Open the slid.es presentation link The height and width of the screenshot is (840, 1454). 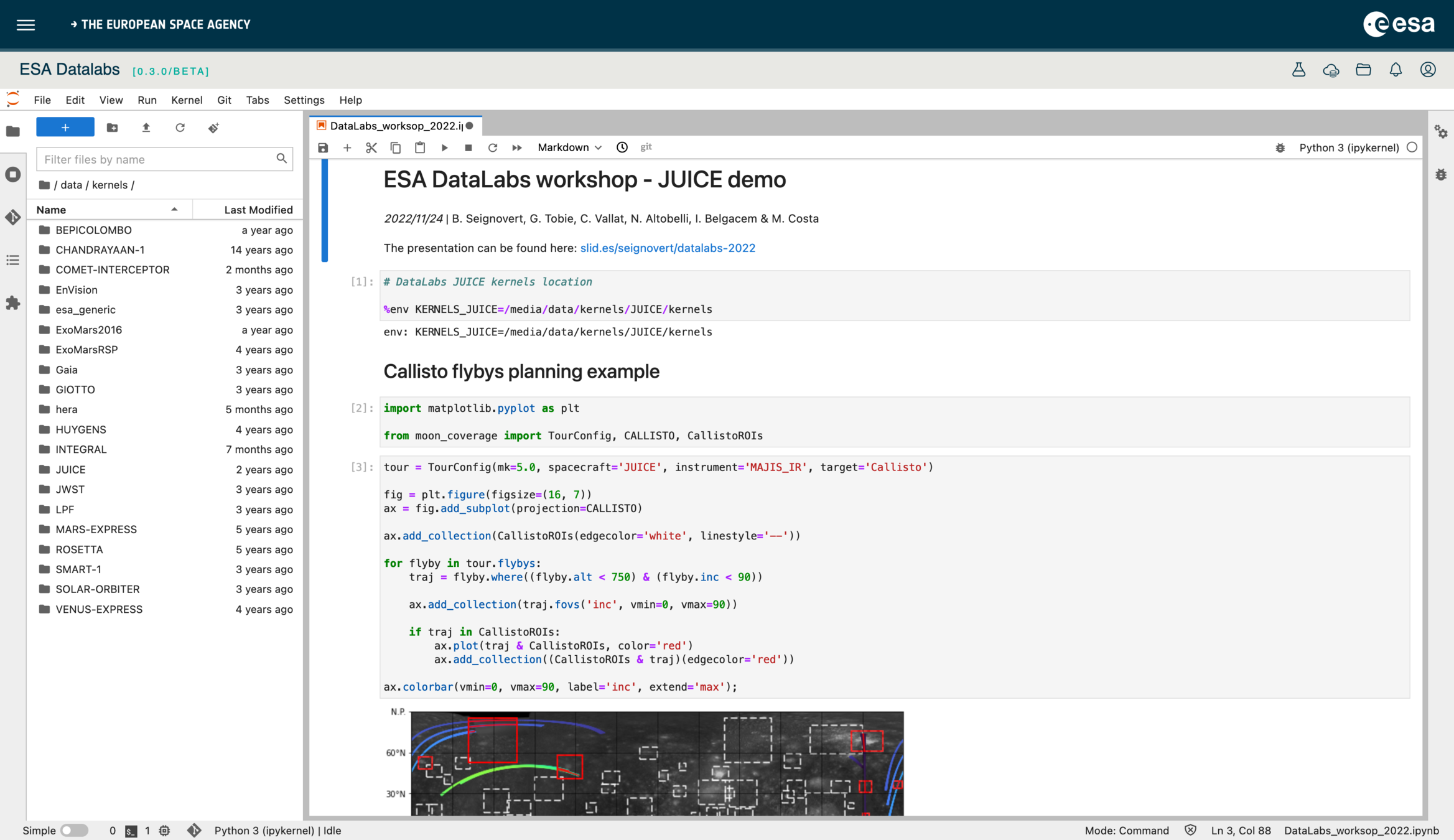tap(668, 248)
